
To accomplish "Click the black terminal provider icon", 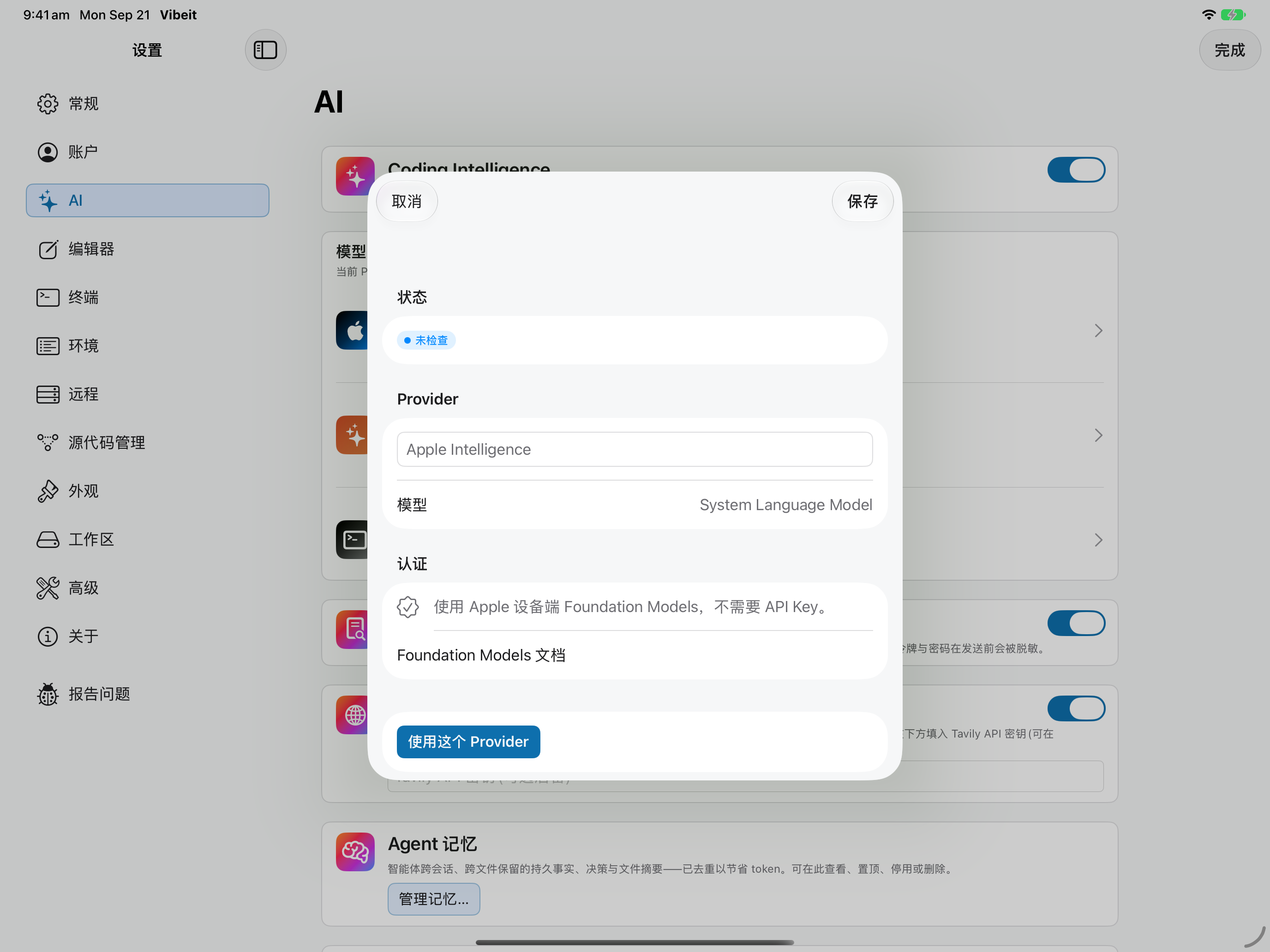I will (x=352, y=540).
